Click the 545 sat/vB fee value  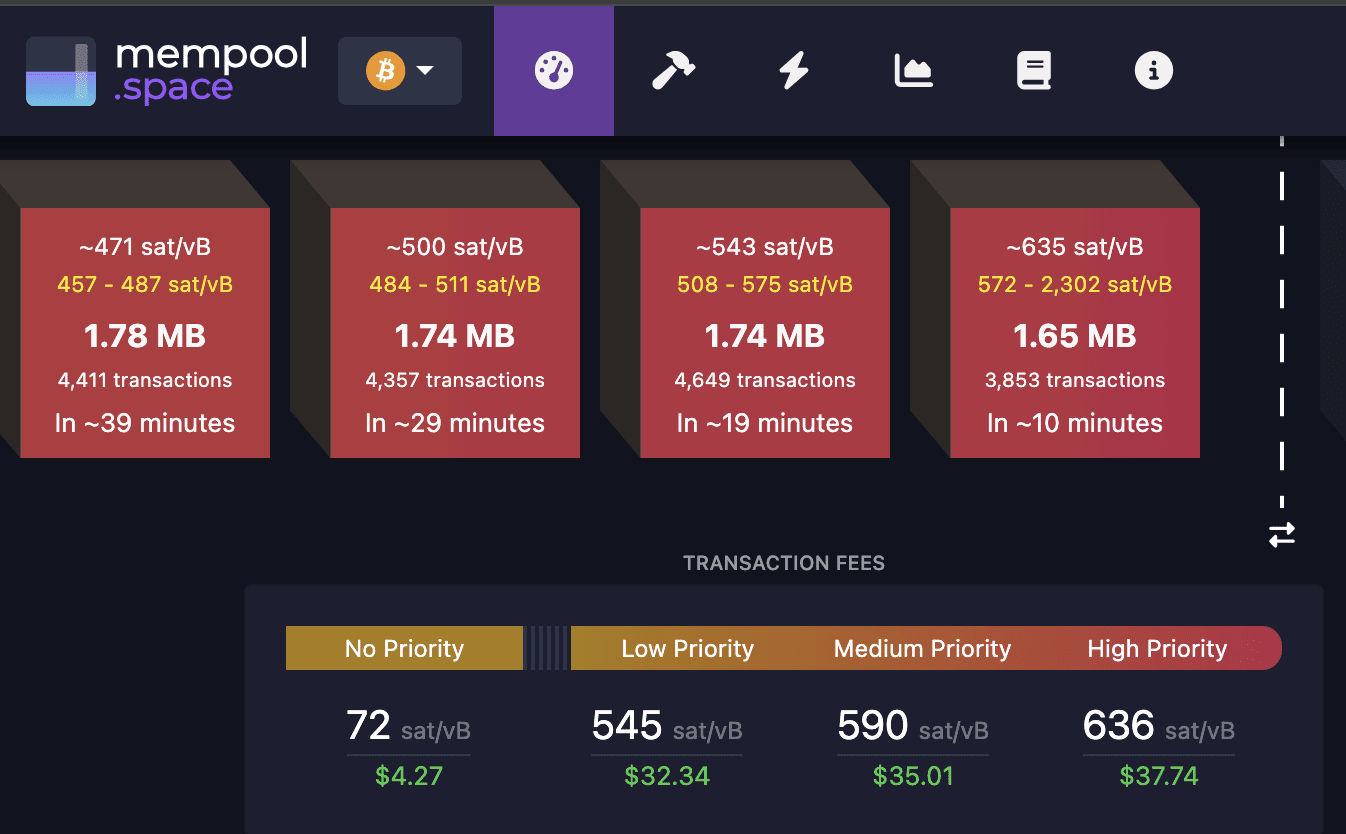point(667,727)
